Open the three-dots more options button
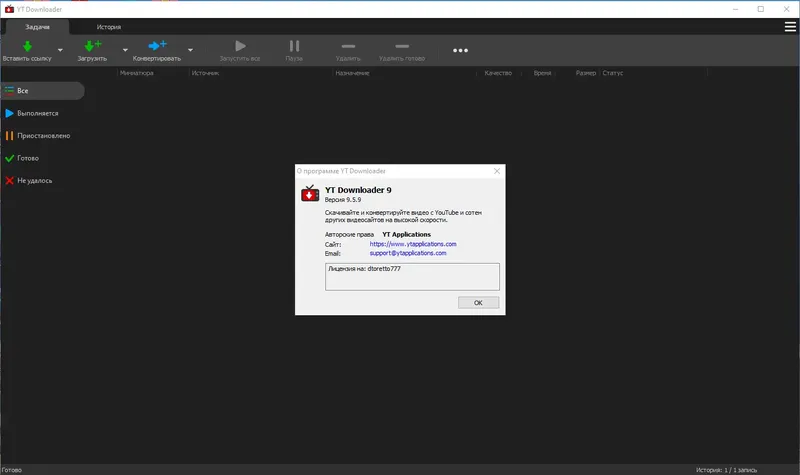800x475 pixels. pos(460,50)
